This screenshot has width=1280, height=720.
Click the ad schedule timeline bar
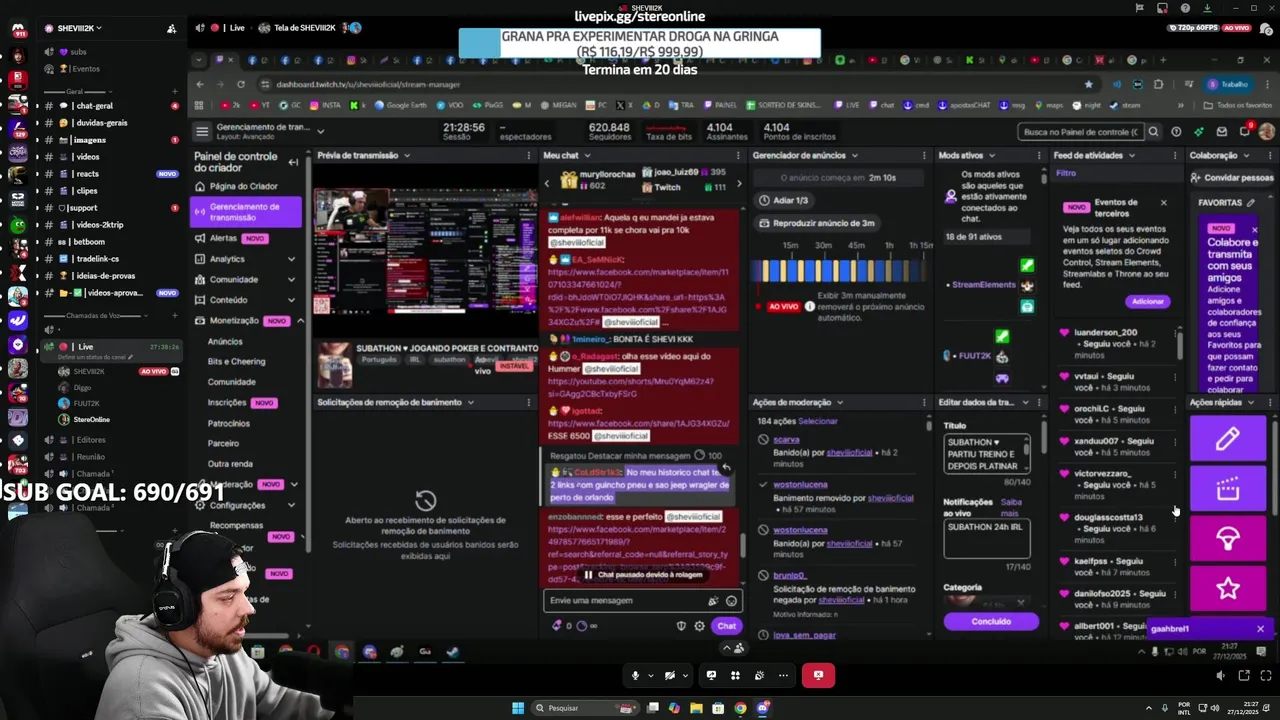tap(841, 272)
